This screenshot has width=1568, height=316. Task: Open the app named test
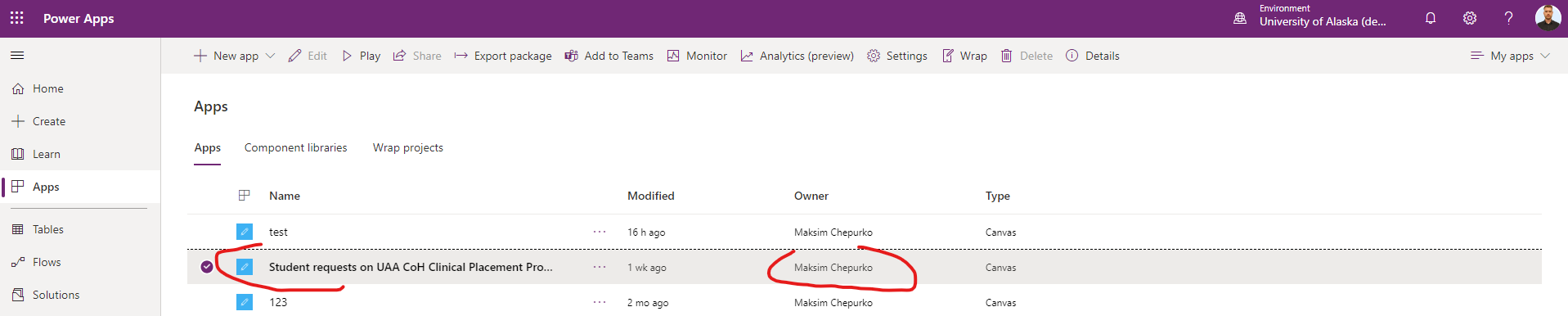(x=278, y=232)
